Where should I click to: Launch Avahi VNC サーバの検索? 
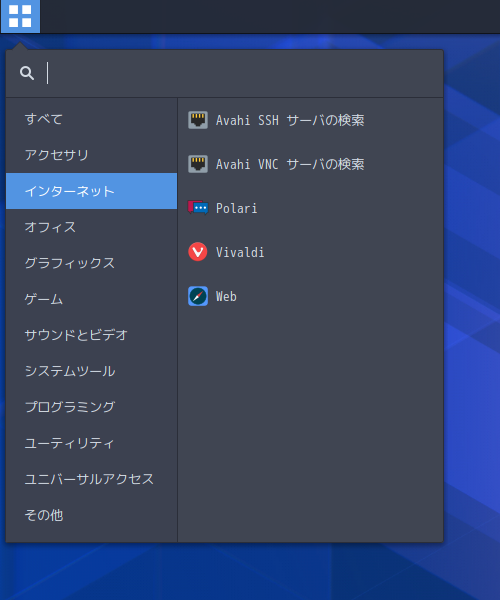(290, 164)
